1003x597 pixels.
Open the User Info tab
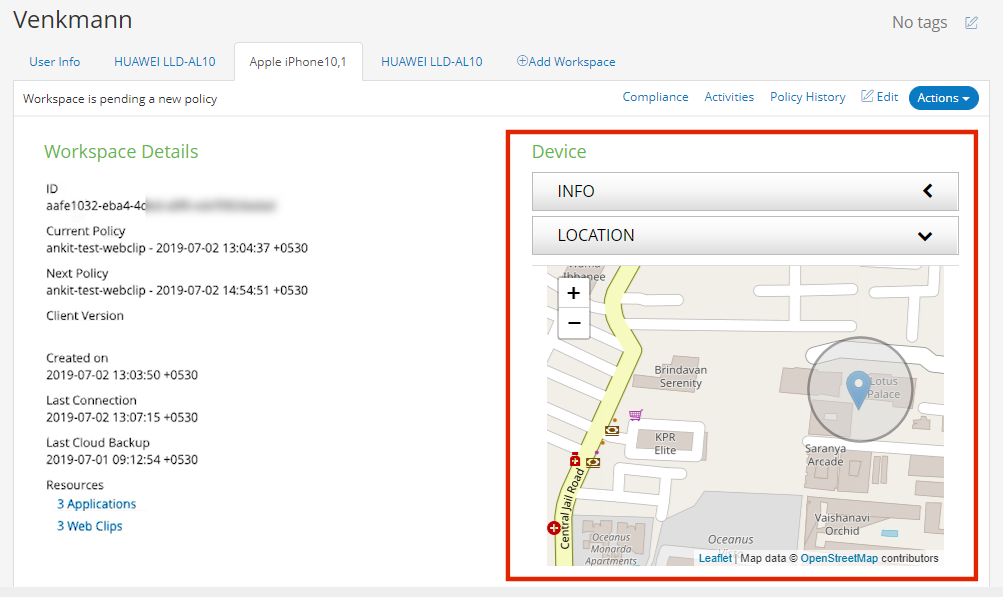point(54,61)
